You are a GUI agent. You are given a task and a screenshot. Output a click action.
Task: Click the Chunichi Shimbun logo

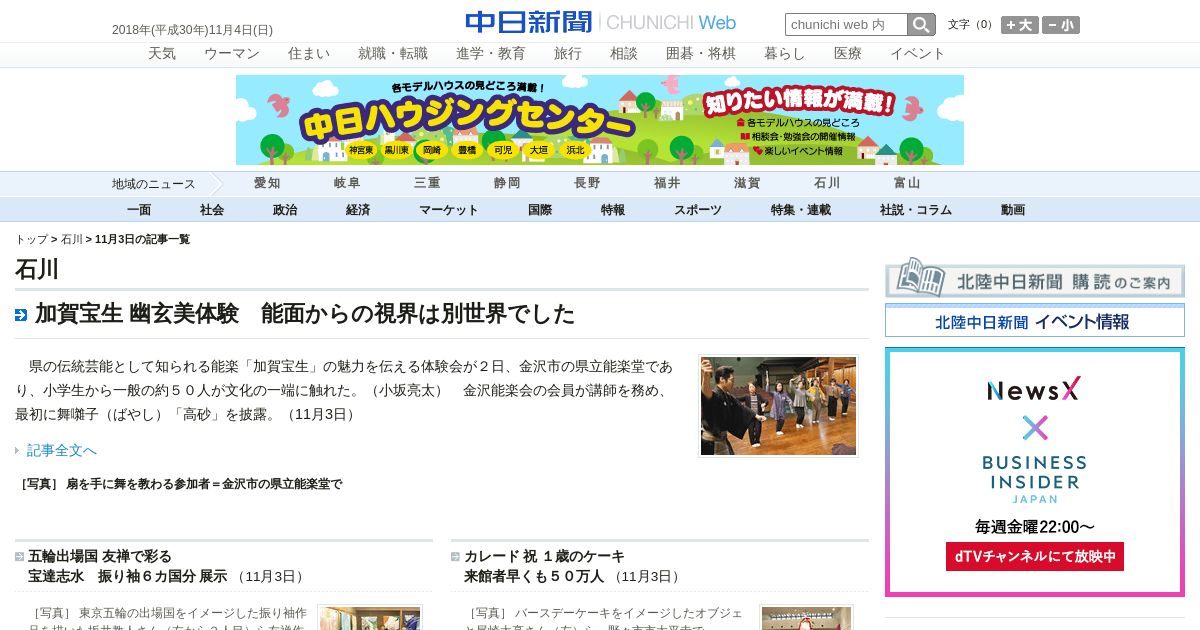601,22
